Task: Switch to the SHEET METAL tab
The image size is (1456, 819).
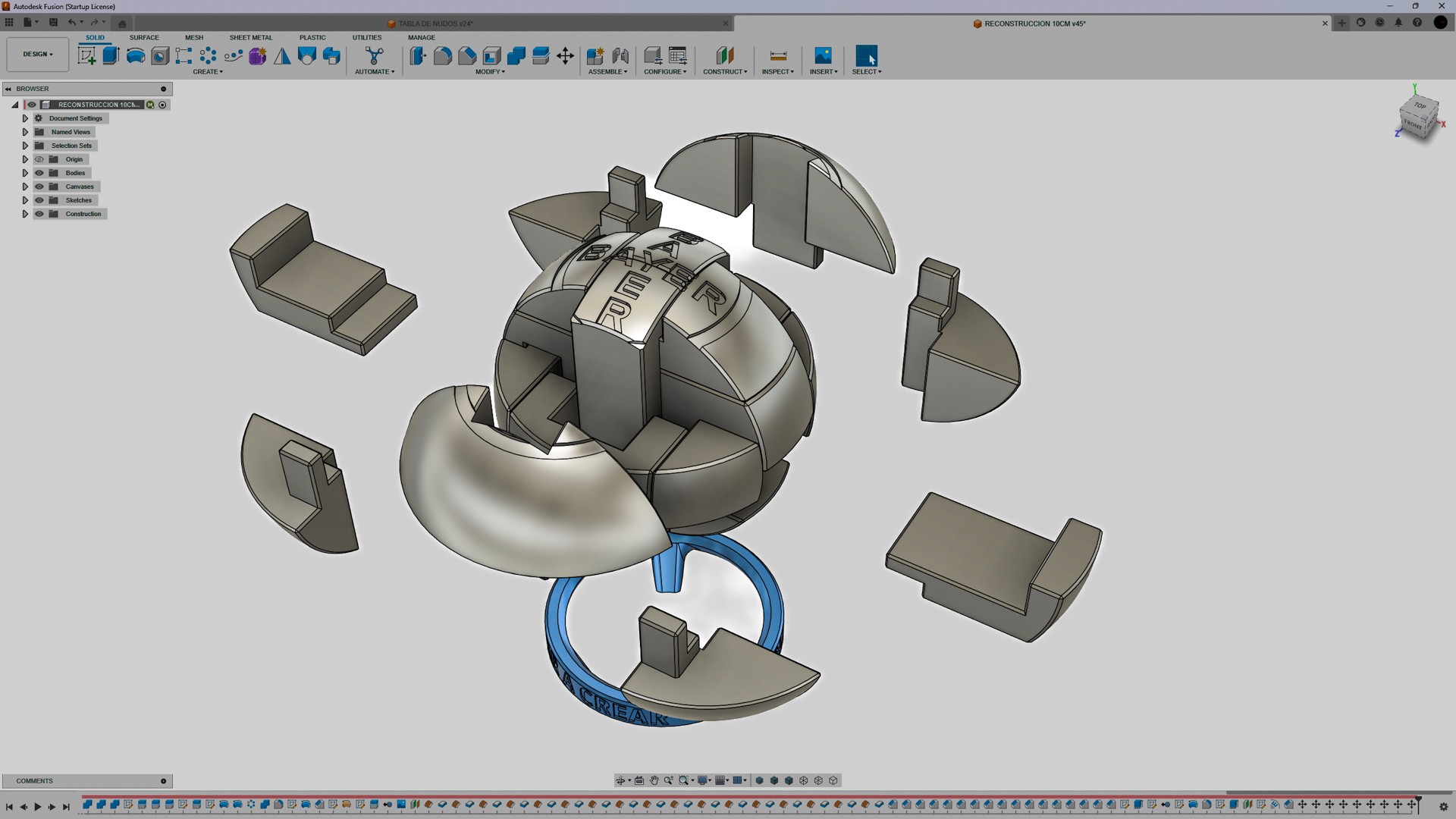Action: point(250,37)
